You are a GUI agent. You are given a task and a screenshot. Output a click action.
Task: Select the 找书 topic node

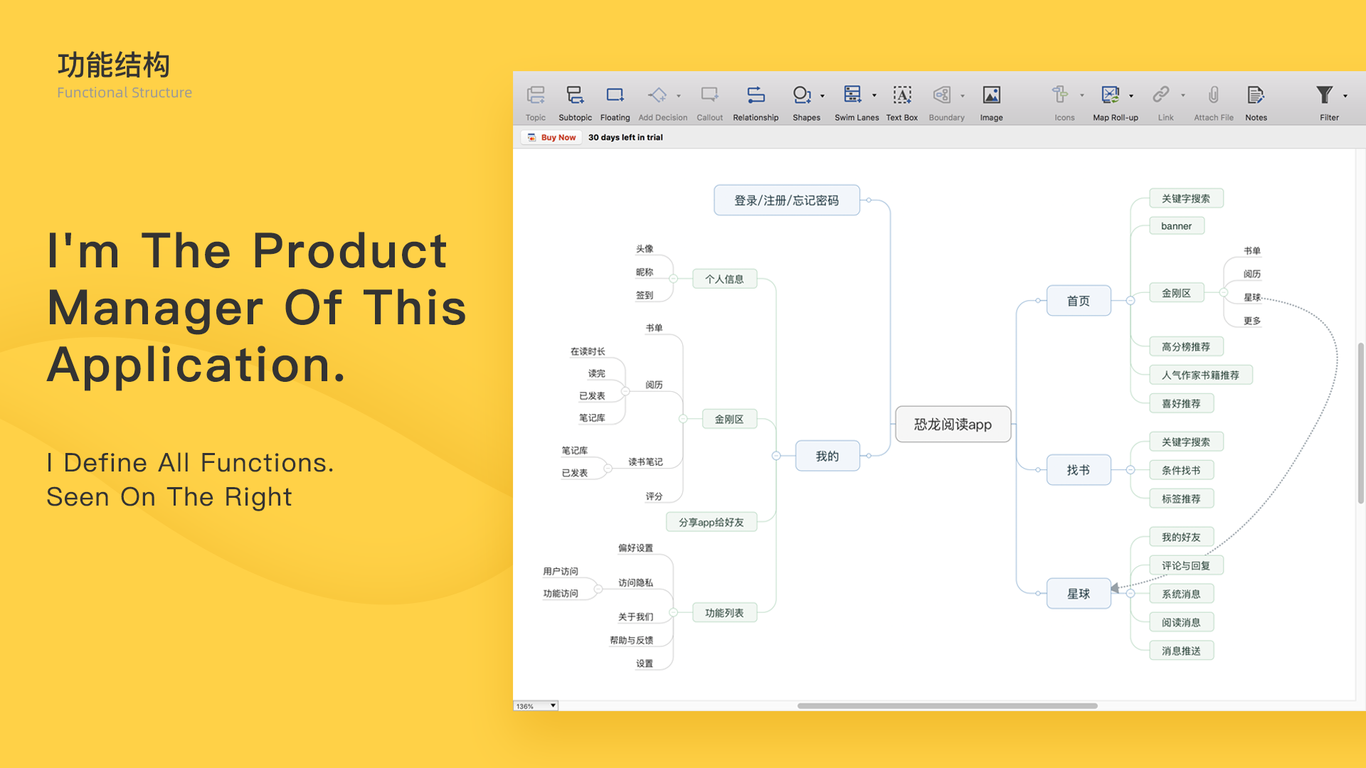[x=1078, y=470]
